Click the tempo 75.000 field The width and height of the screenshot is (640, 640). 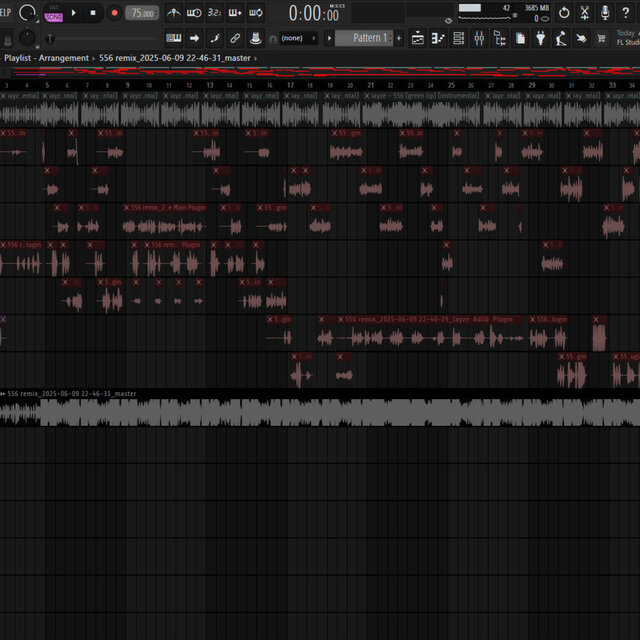coord(142,13)
